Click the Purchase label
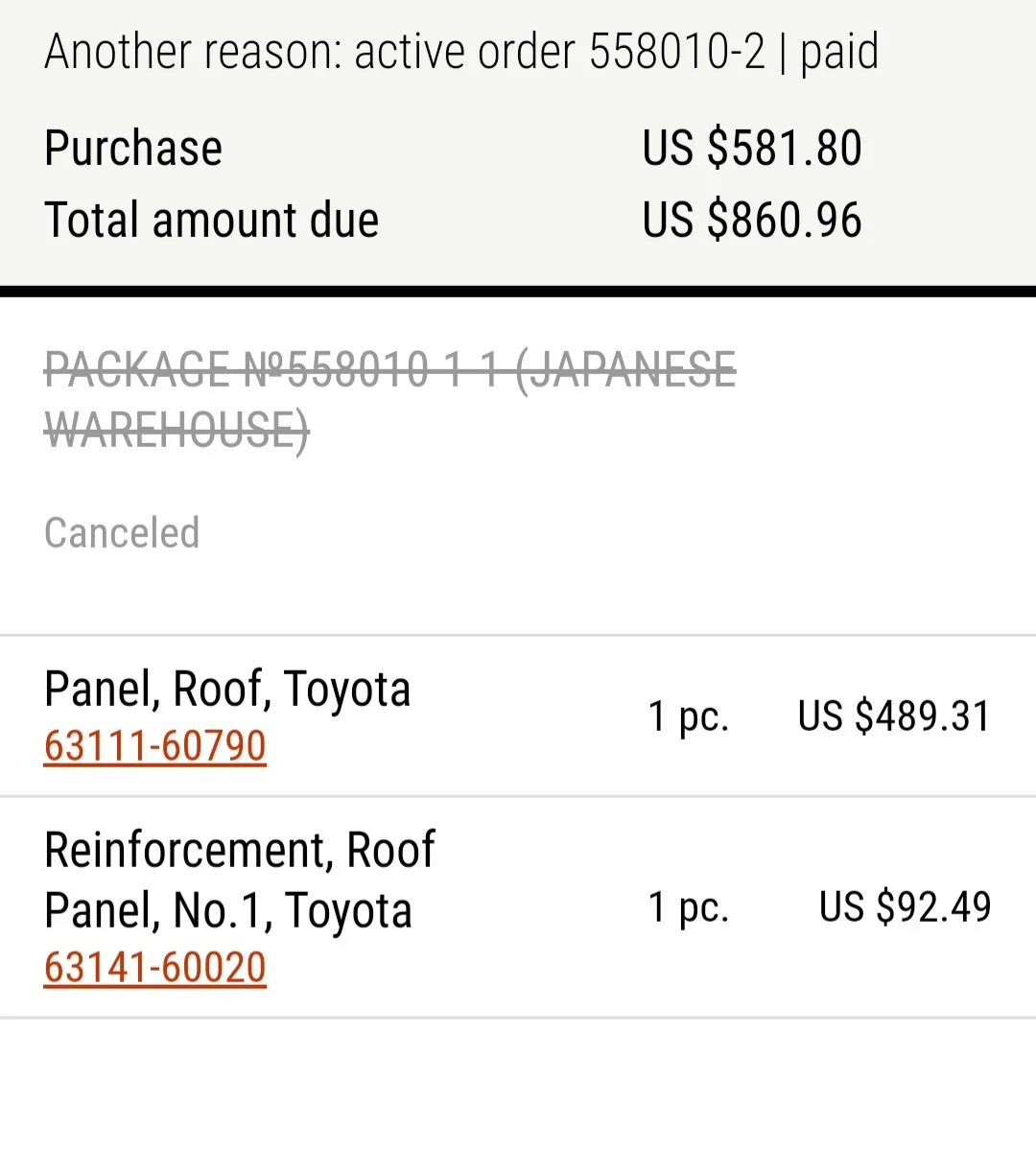This screenshot has height=1174, width=1036. pos(133,149)
